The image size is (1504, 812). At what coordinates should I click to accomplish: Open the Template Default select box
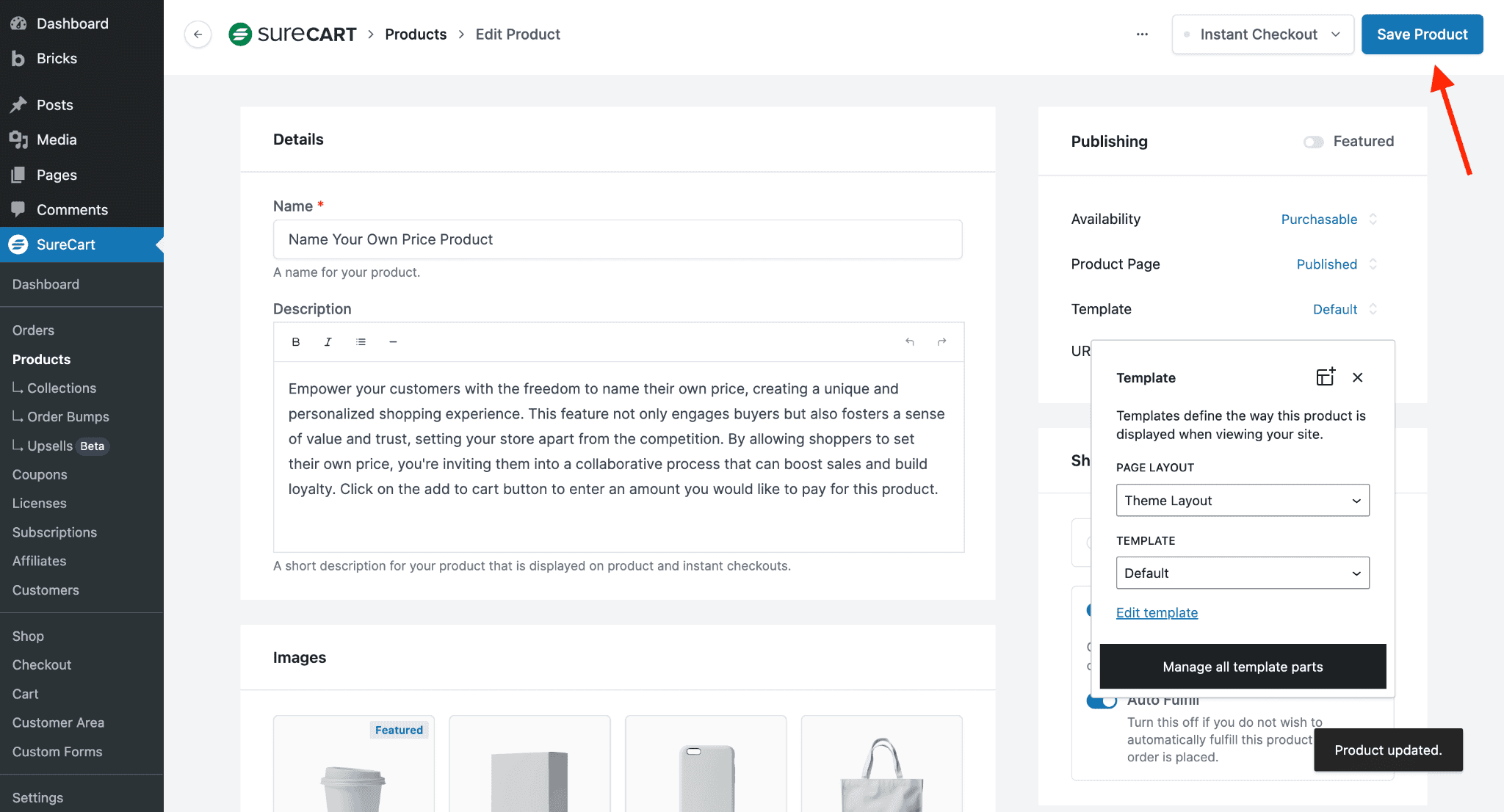point(1242,573)
